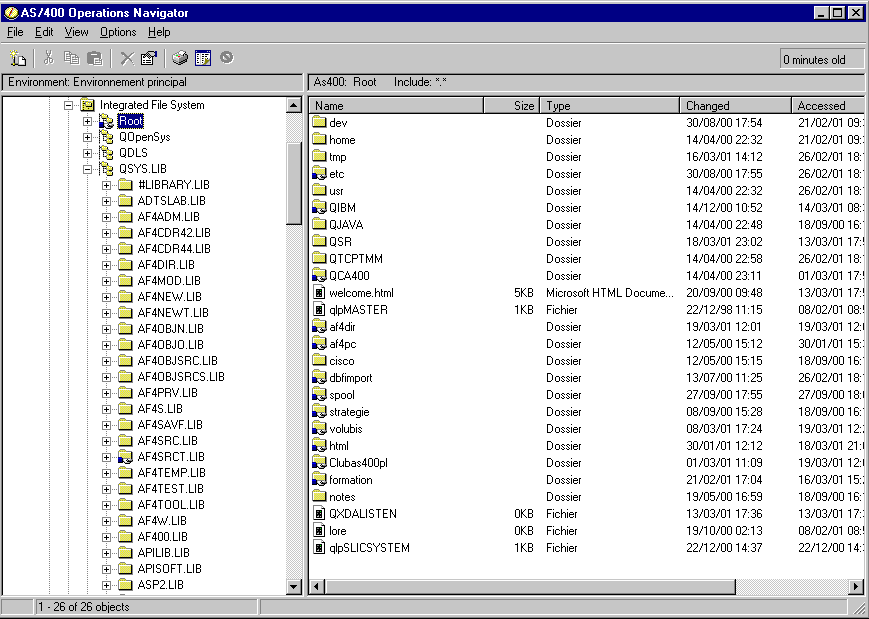Select the qlpSLICSYSTEM file name
The width and height of the screenshot is (869, 619).
369,548
